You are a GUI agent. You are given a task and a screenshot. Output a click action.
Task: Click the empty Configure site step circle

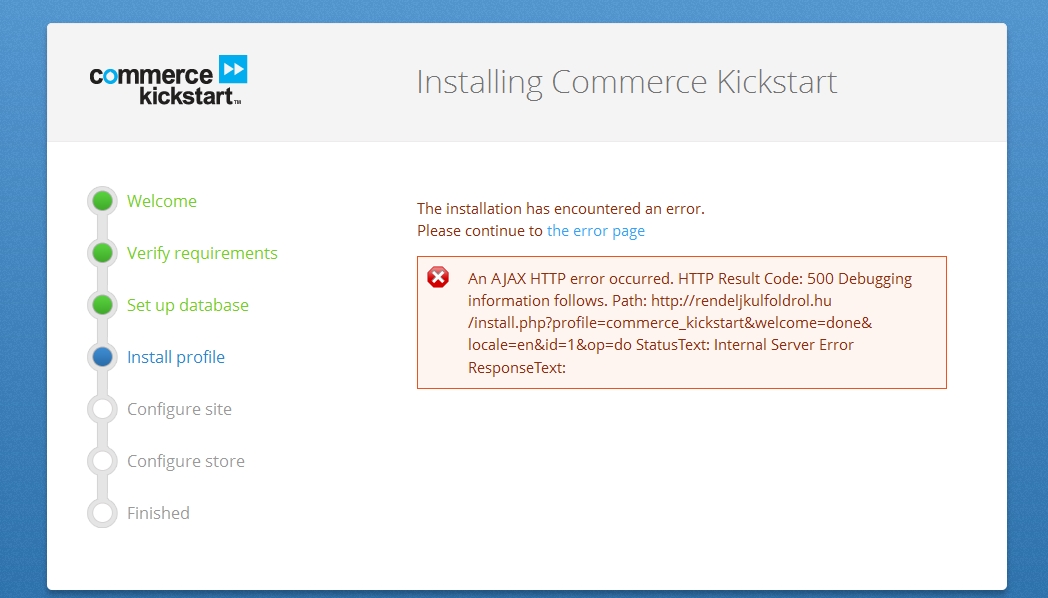tap(102, 409)
